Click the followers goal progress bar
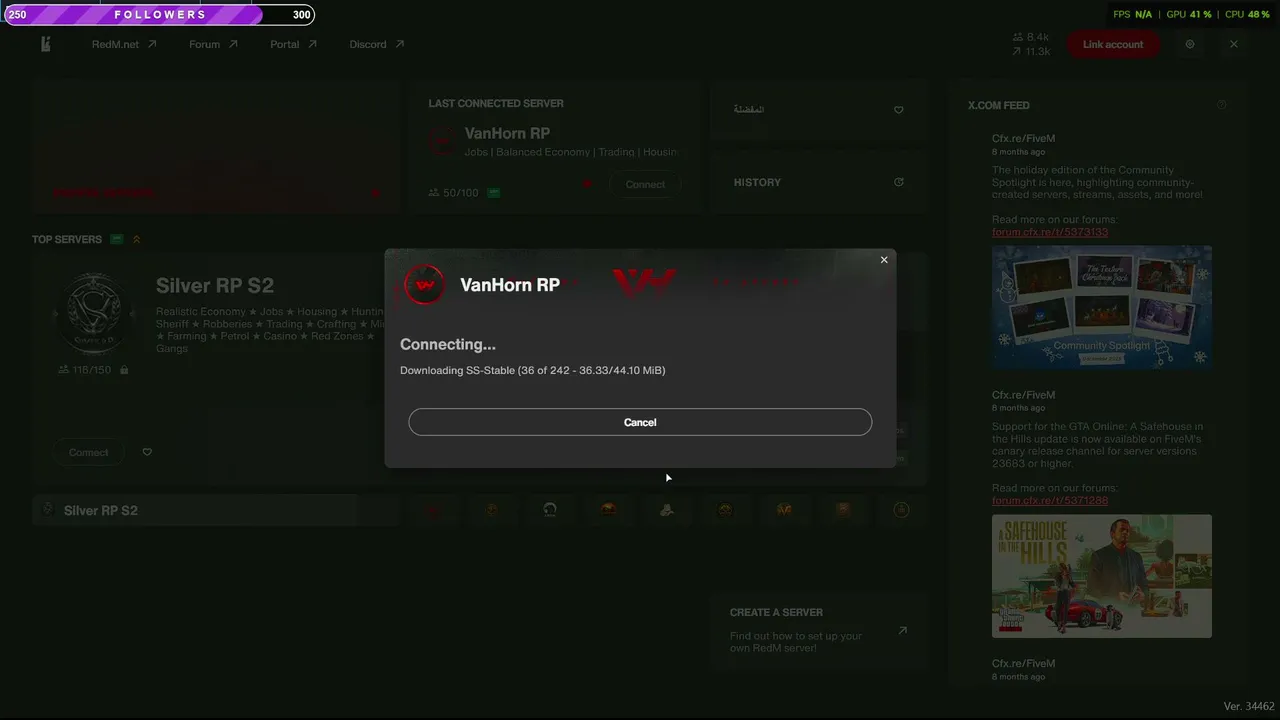The height and width of the screenshot is (720, 1280). point(160,15)
